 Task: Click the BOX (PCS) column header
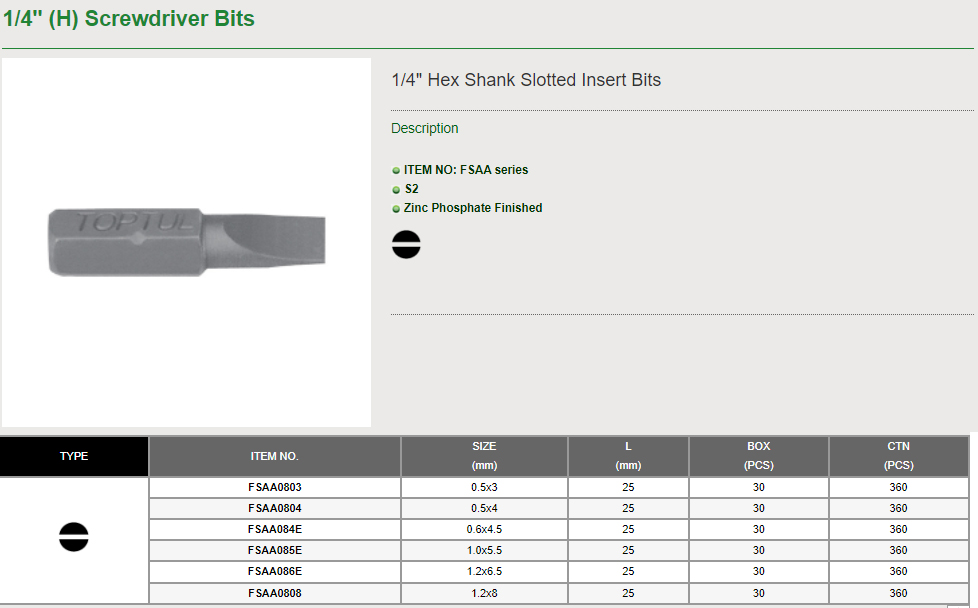pyautogui.click(x=758, y=456)
